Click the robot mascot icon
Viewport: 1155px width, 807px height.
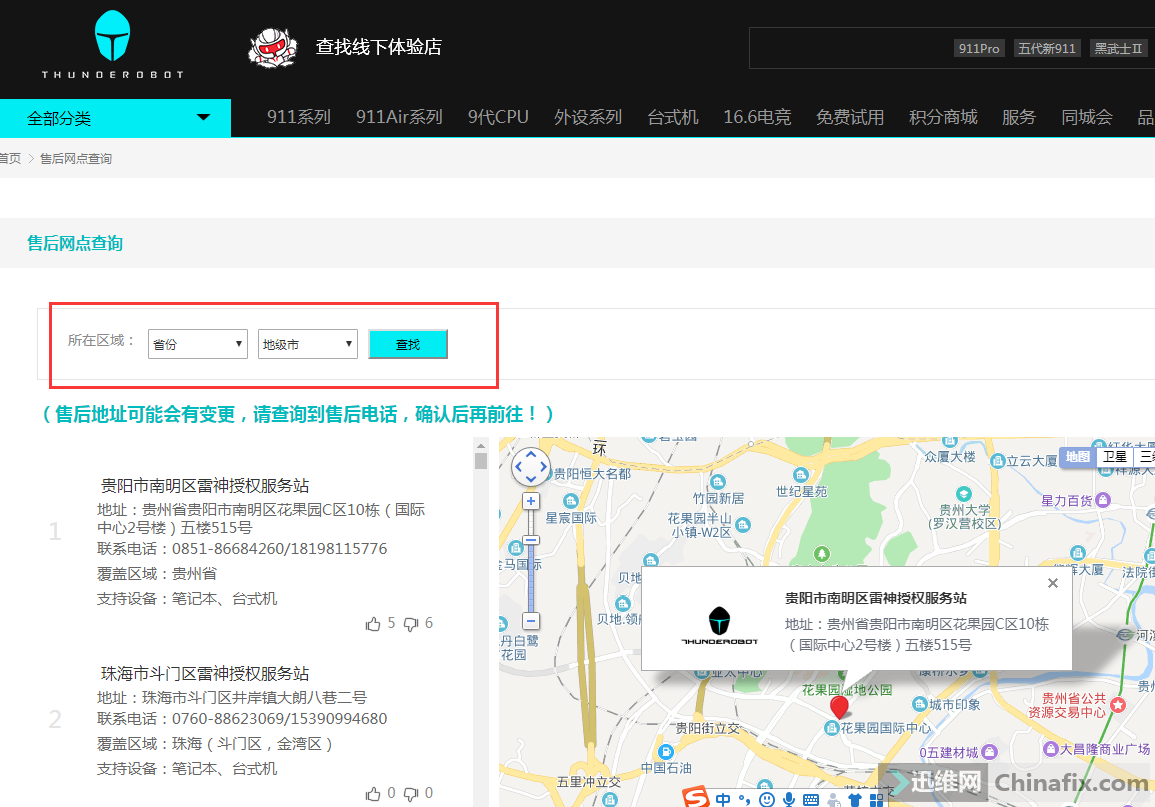tap(273, 48)
